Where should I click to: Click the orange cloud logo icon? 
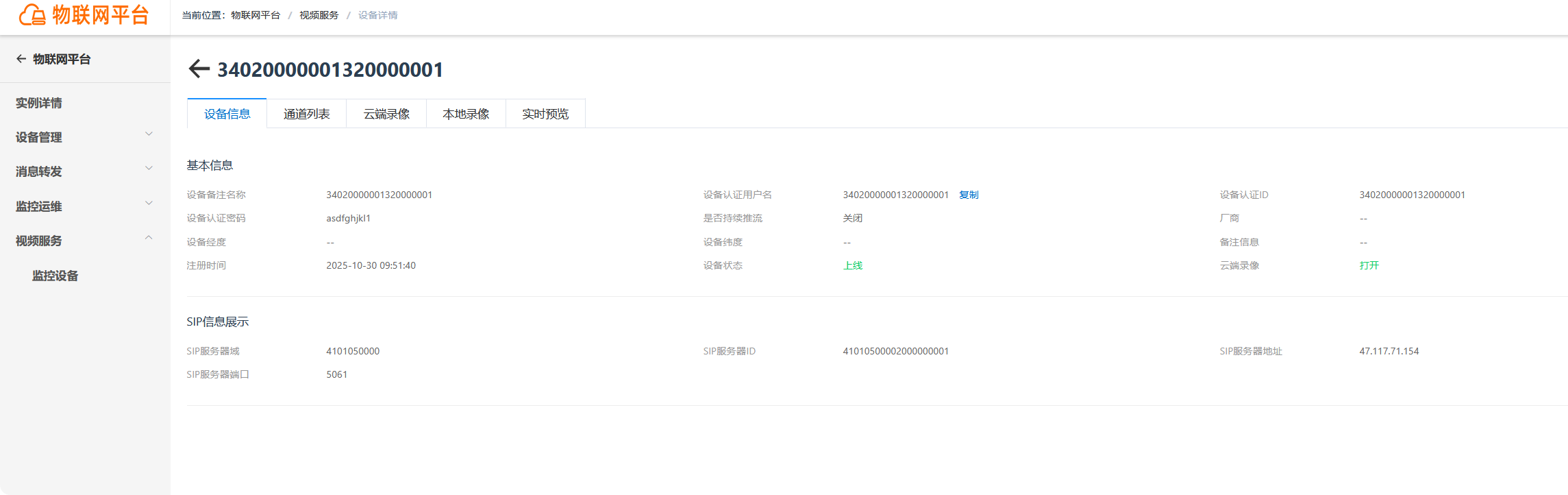tap(32, 14)
